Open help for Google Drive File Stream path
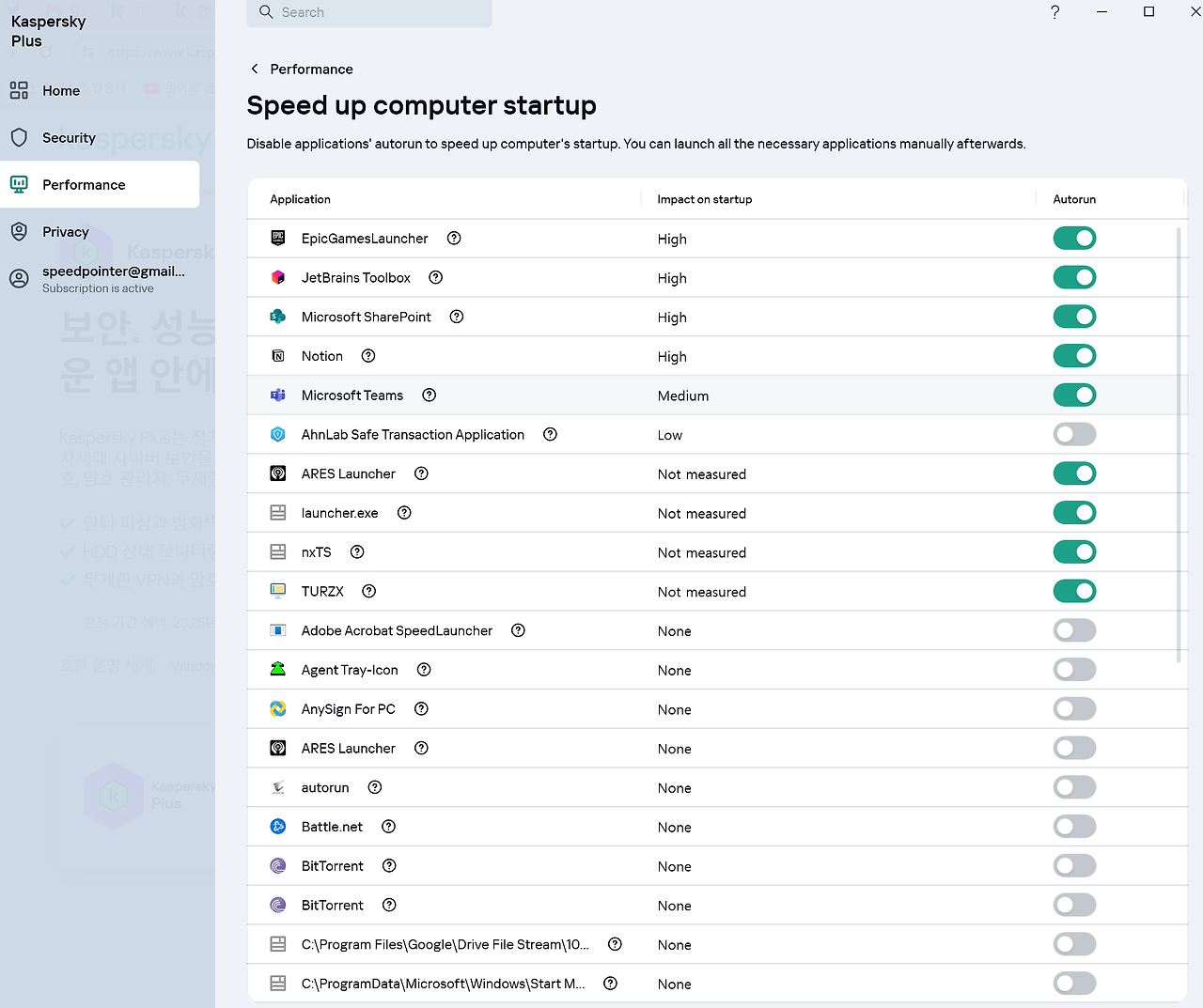 click(616, 944)
